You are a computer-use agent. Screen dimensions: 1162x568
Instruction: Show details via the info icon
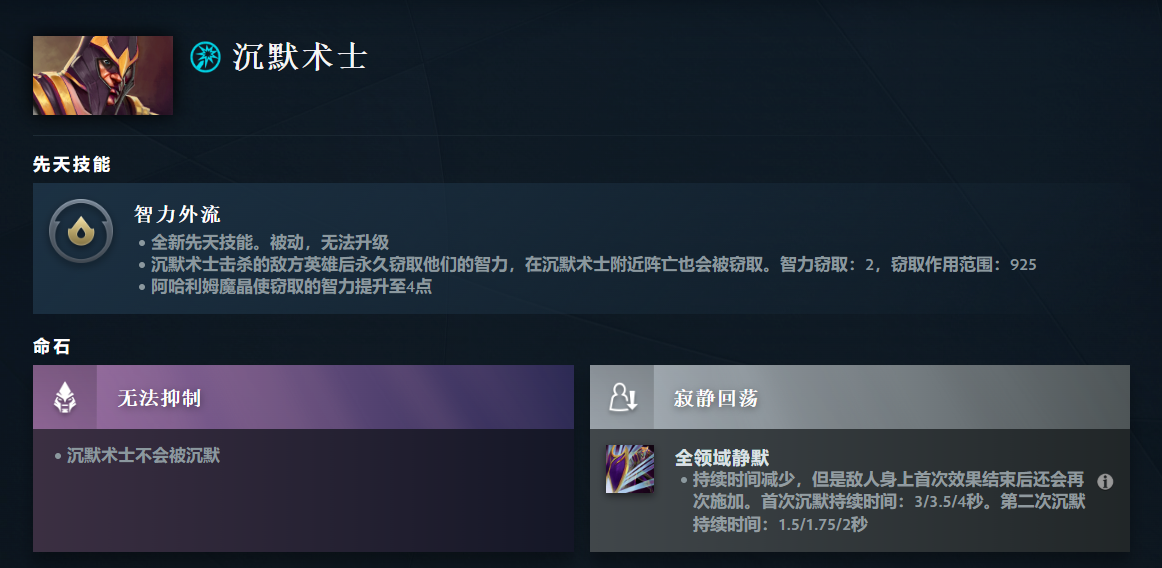pyautogui.click(x=1105, y=482)
